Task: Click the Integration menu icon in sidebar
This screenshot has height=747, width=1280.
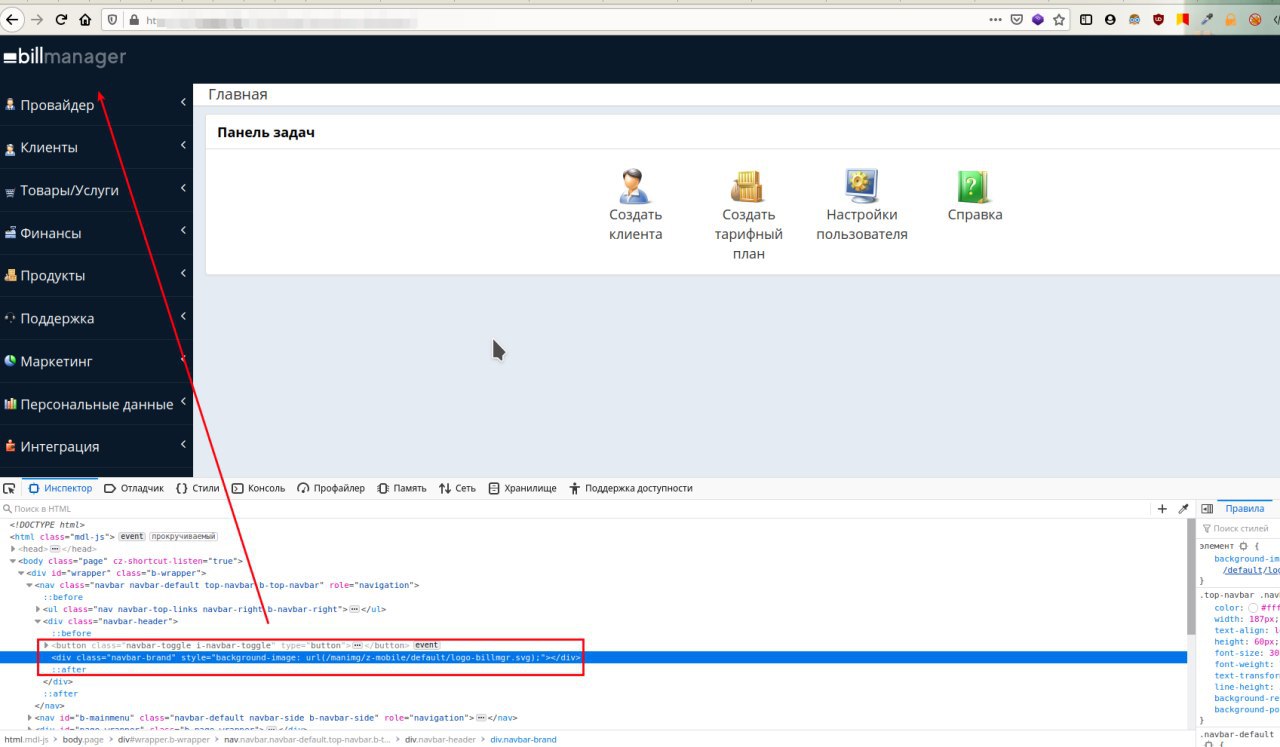Action: coord(10,446)
